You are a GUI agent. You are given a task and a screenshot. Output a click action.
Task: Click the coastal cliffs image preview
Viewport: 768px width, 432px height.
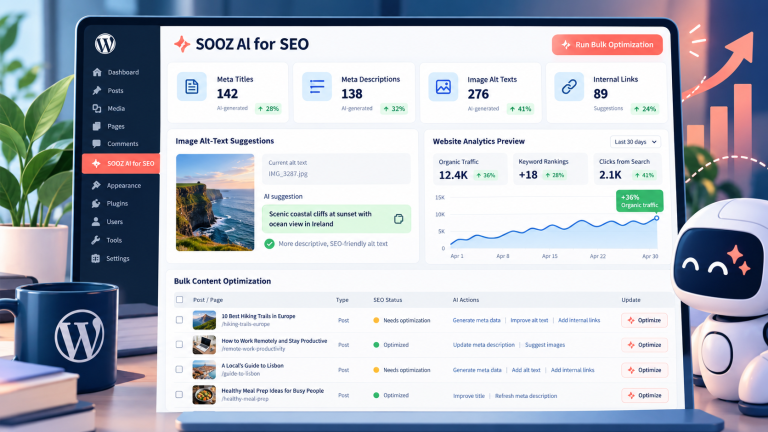pyautogui.click(x=215, y=202)
